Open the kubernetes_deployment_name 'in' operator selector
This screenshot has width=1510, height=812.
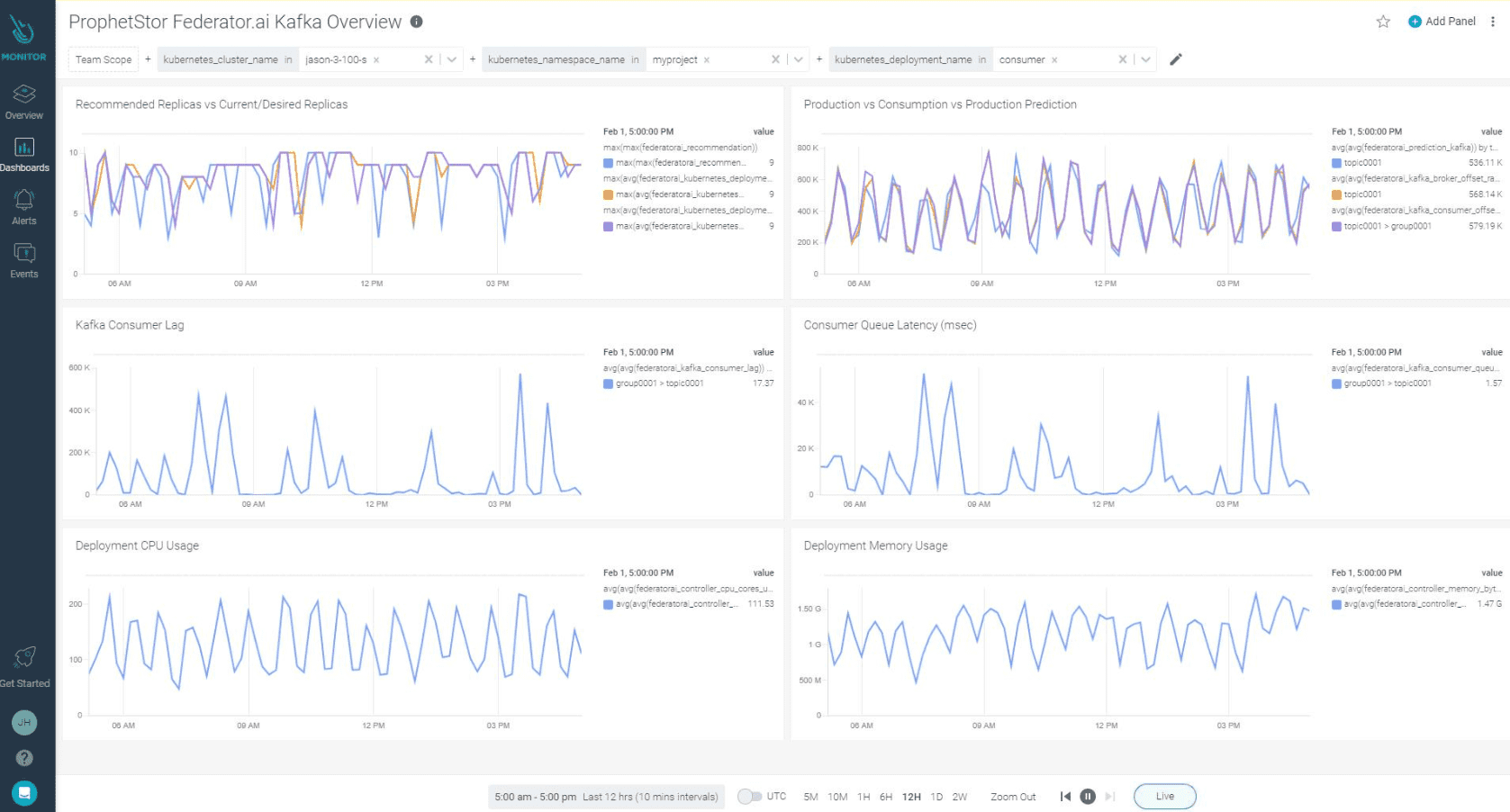tap(981, 59)
